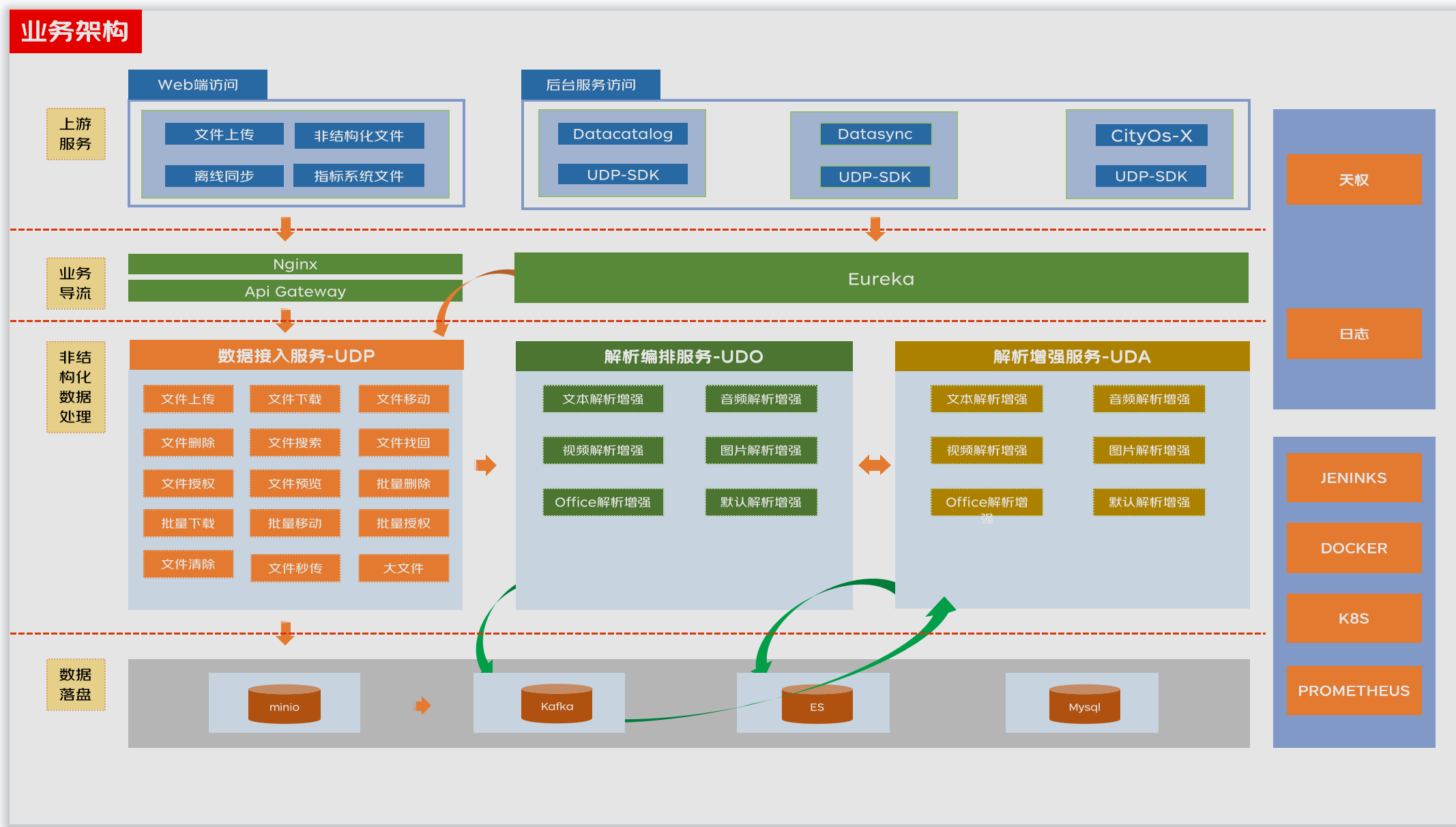Screen dimensions: 1456x827
Task: Click the 文件授权 box
Action: [x=188, y=484]
